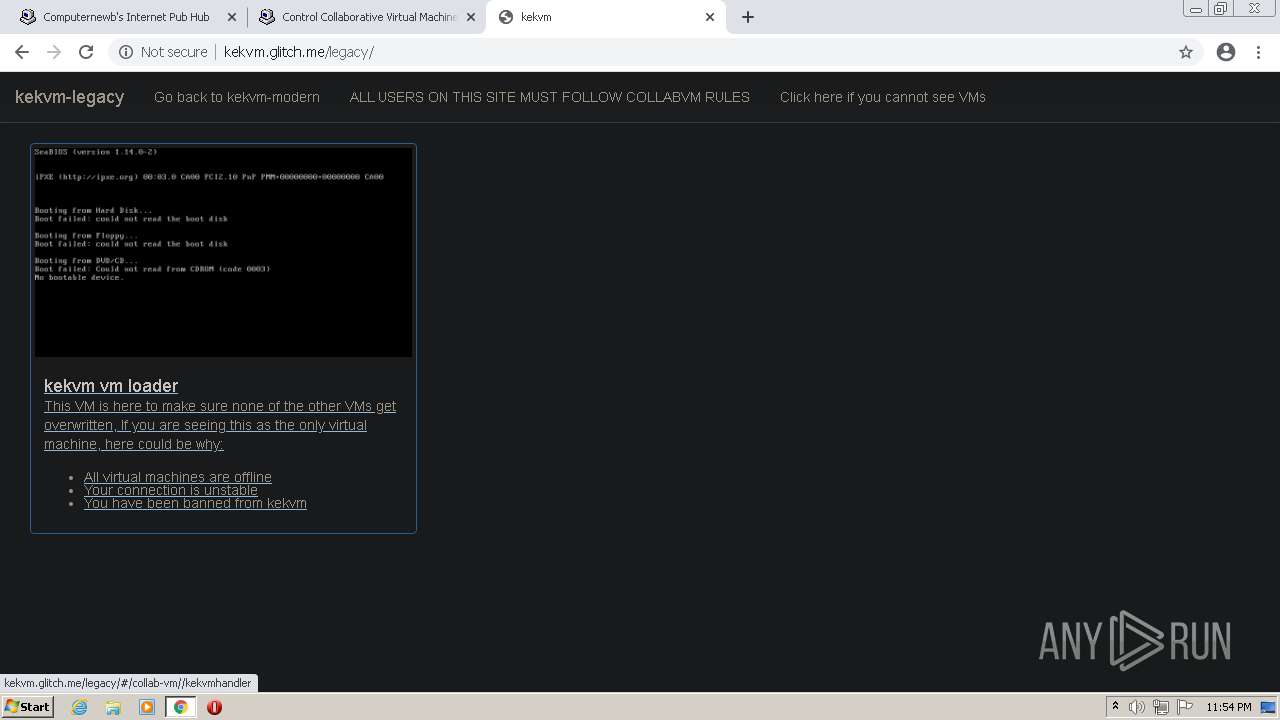The width and height of the screenshot is (1280, 720).
Task: Click the Chrome taskbar button
Action: [181, 707]
